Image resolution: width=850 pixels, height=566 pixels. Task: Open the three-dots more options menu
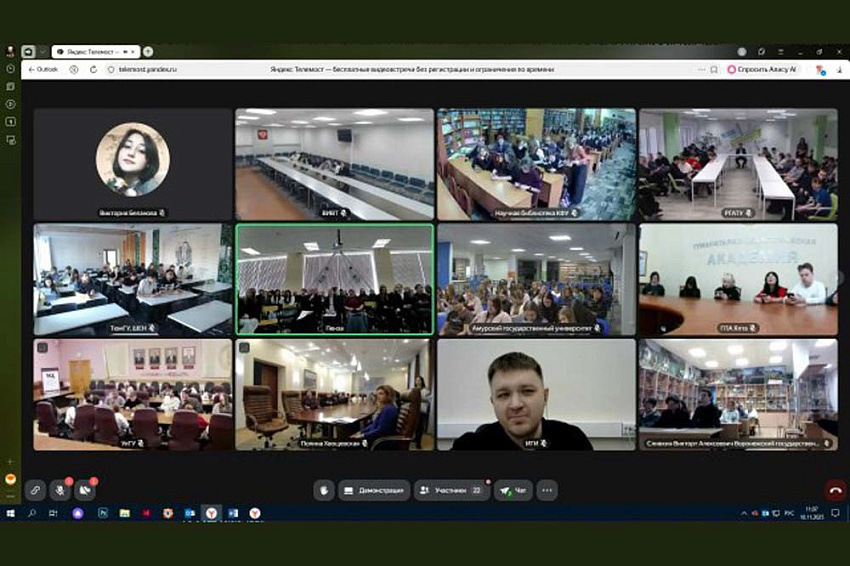click(546, 490)
